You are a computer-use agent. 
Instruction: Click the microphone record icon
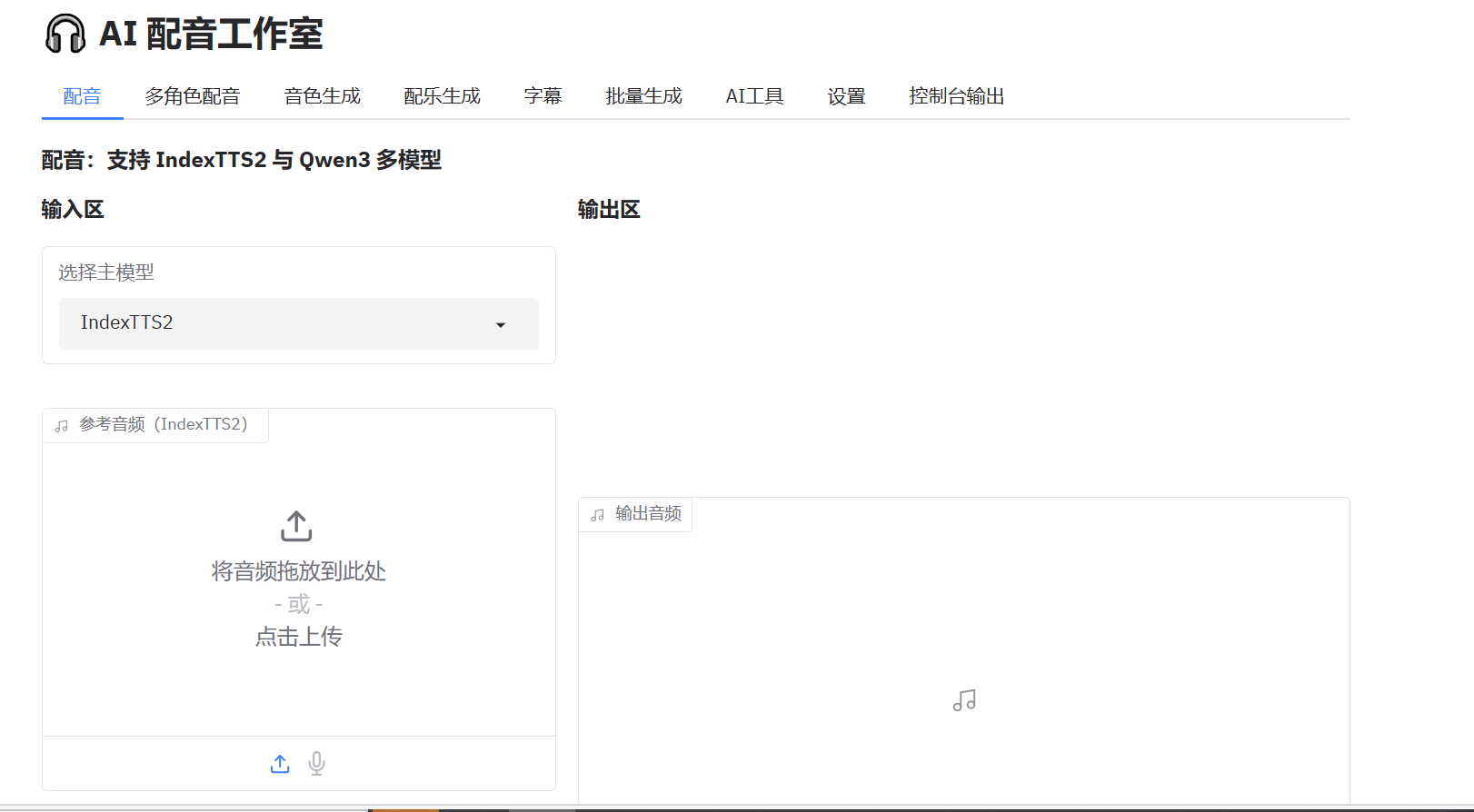click(x=316, y=764)
